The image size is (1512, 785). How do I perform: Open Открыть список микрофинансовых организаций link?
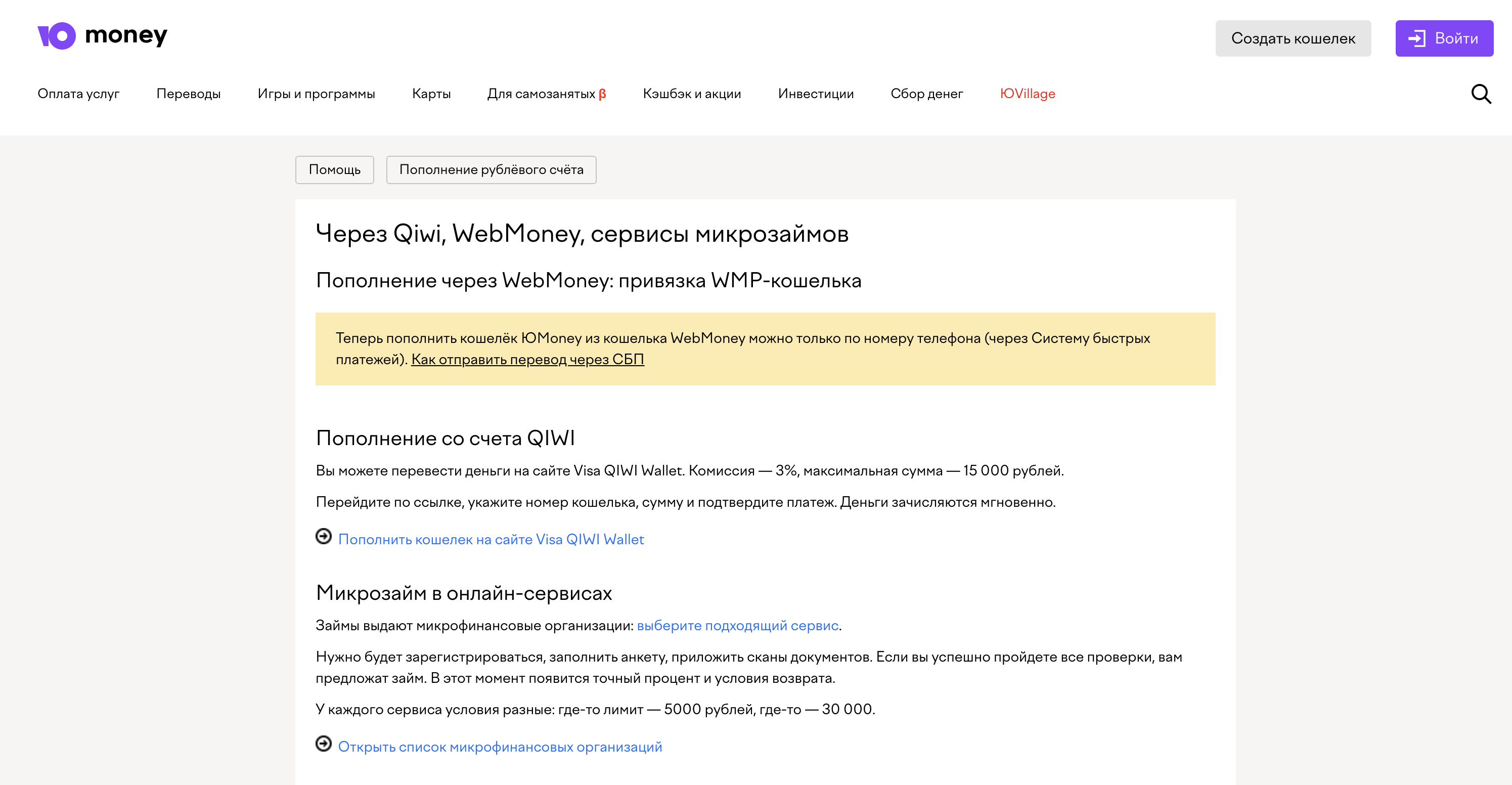click(x=500, y=747)
